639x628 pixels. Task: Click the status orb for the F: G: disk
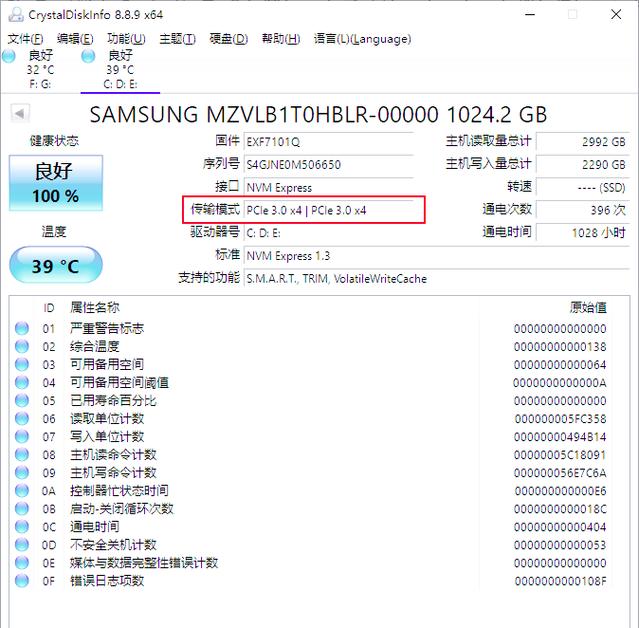9,56
